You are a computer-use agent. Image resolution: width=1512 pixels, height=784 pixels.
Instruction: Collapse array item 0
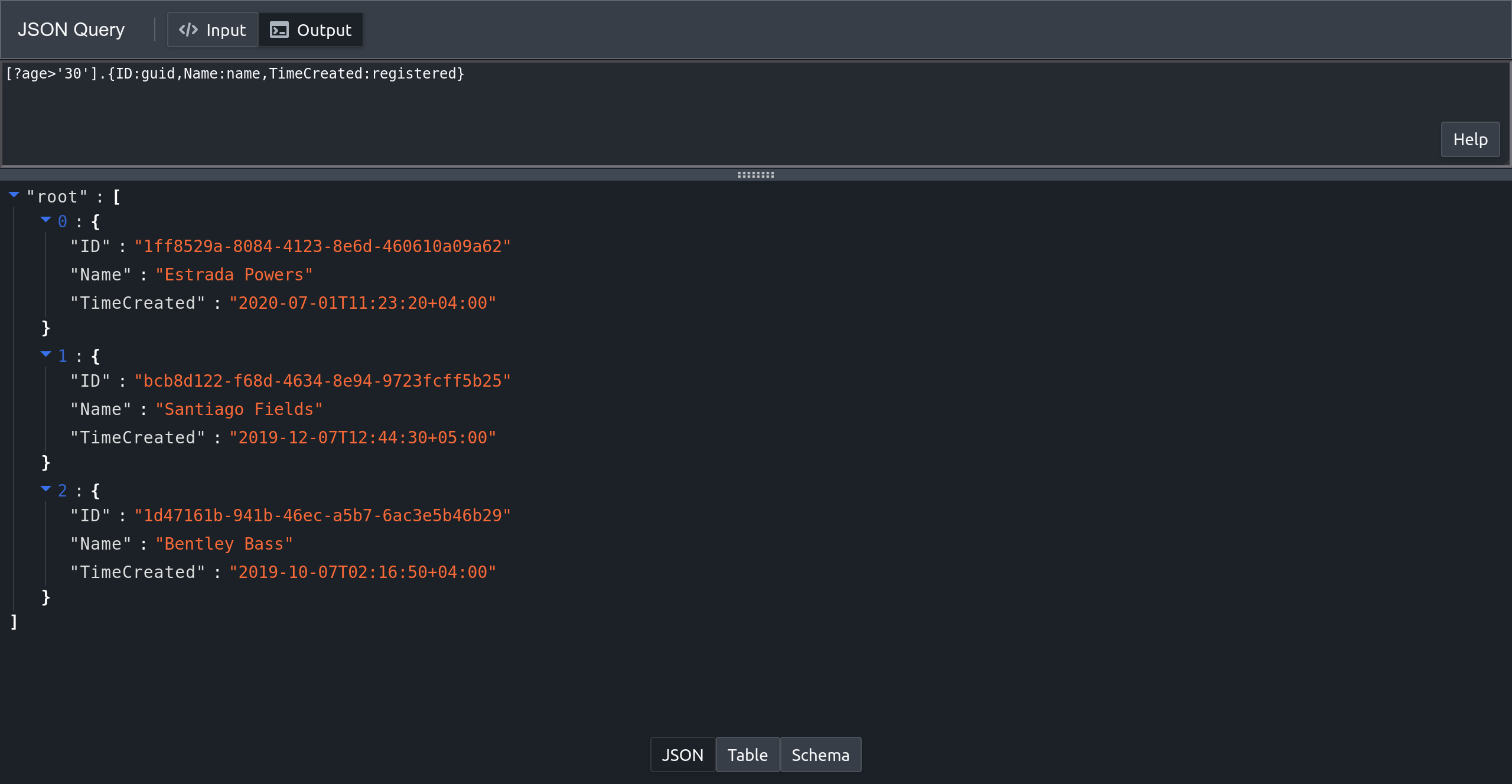click(46, 220)
